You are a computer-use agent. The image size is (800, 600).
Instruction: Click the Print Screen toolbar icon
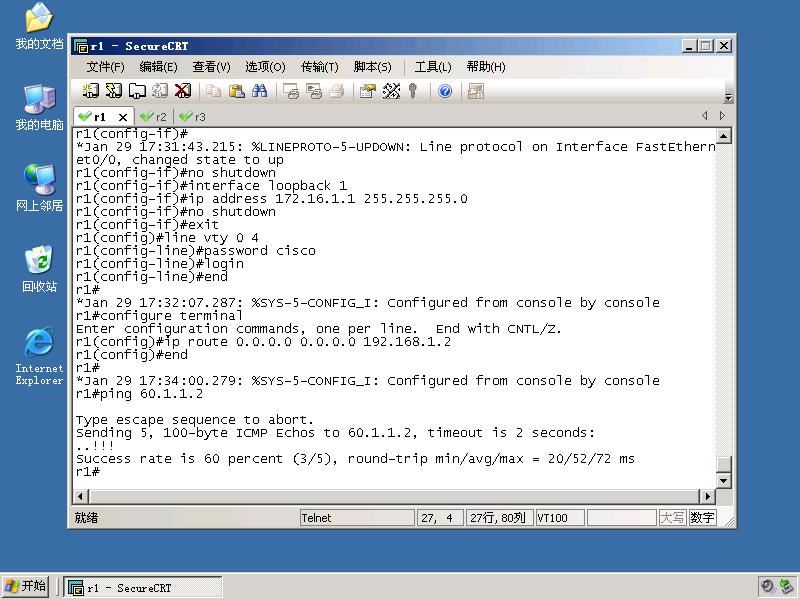click(291, 91)
